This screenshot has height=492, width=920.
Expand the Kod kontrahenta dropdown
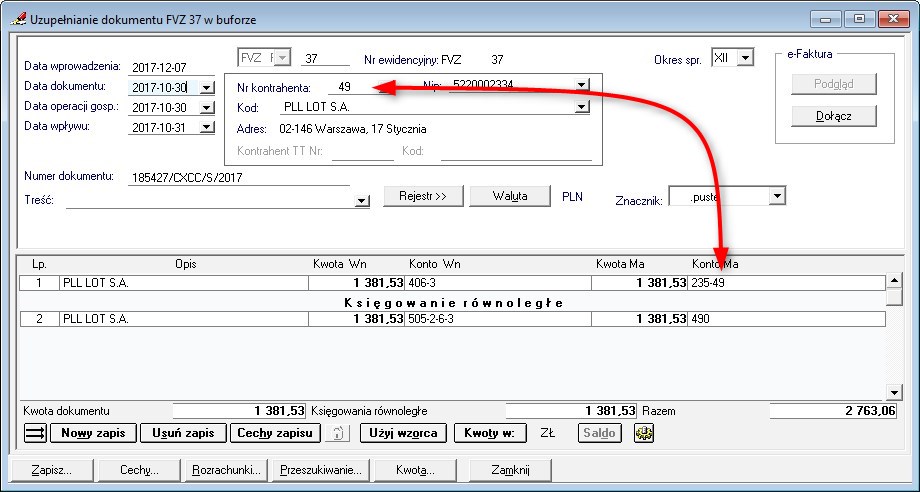tap(582, 107)
